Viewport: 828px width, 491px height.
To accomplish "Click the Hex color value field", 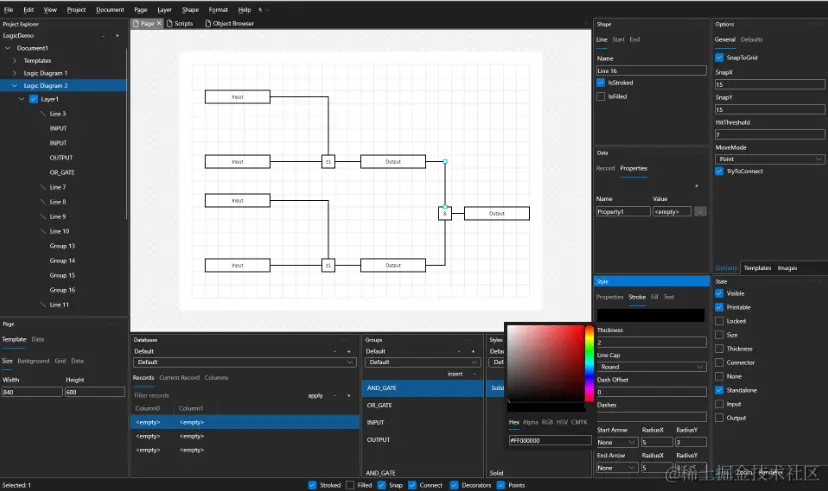I will (550, 440).
